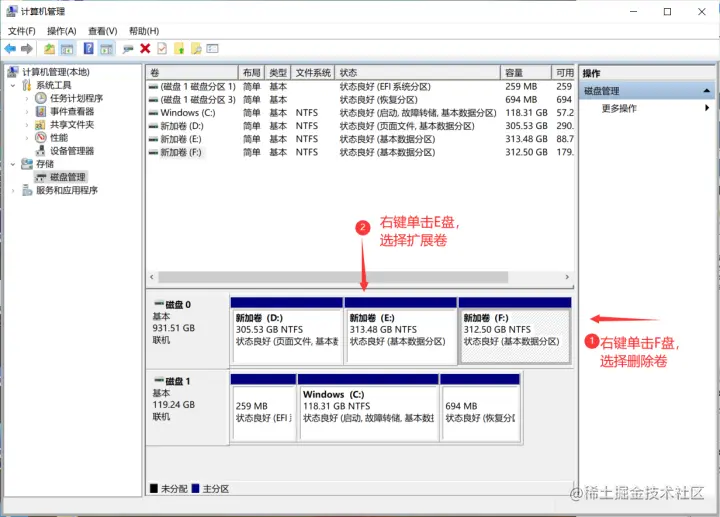Toggle the Show/Hide Console Tree icon
This screenshot has width=720, height=517.
(67, 48)
